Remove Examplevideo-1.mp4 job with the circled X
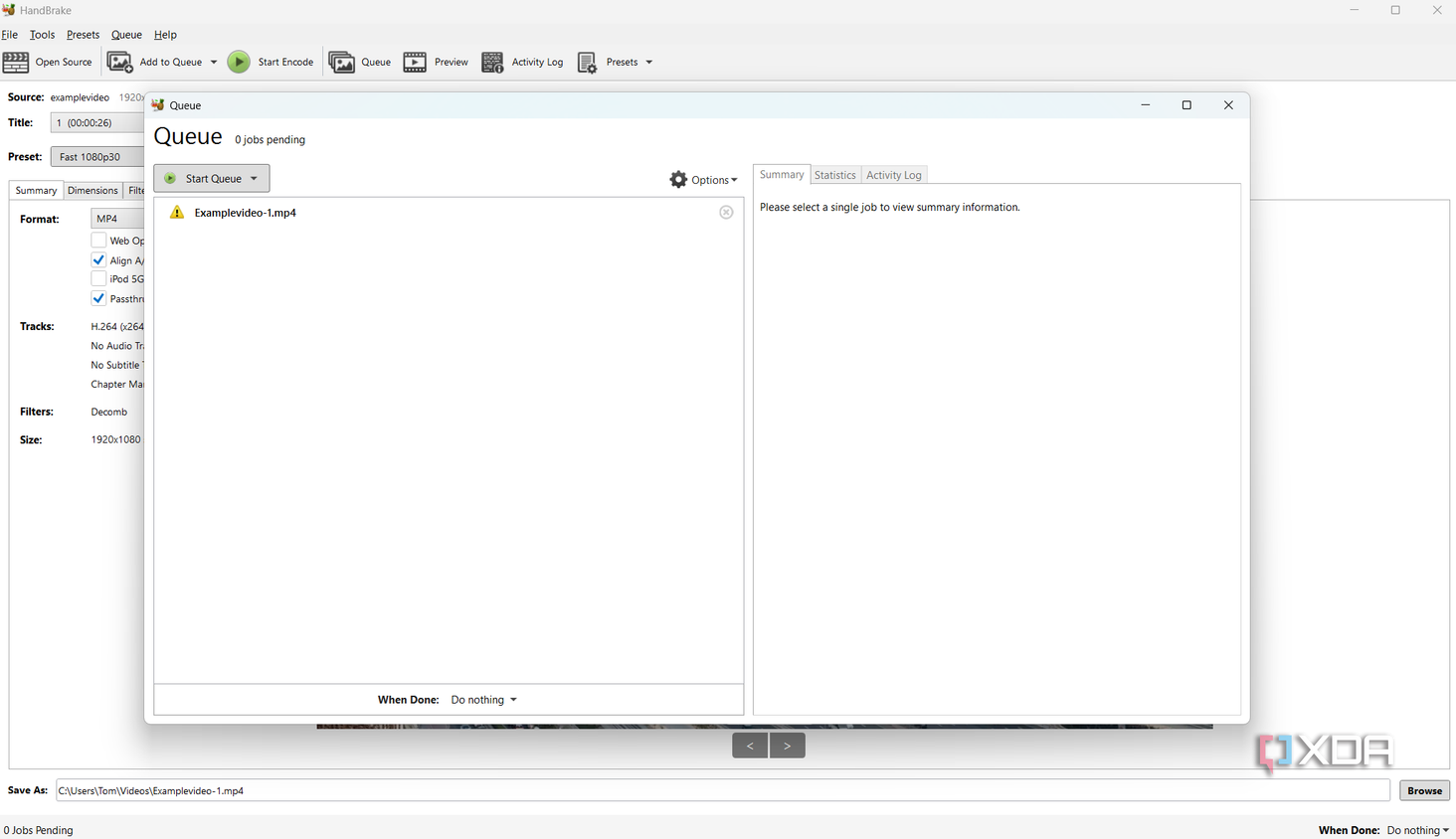 pos(726,212)
